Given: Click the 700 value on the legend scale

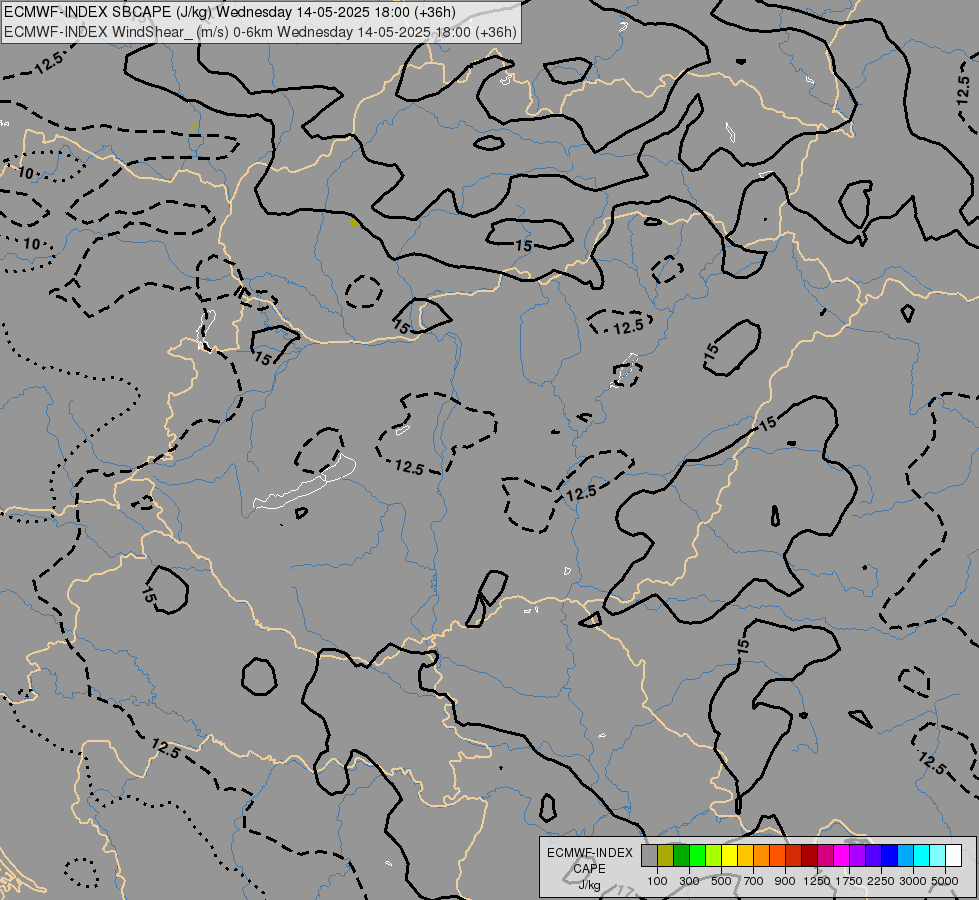Looking at the screenshot, I should click(754, 881).
